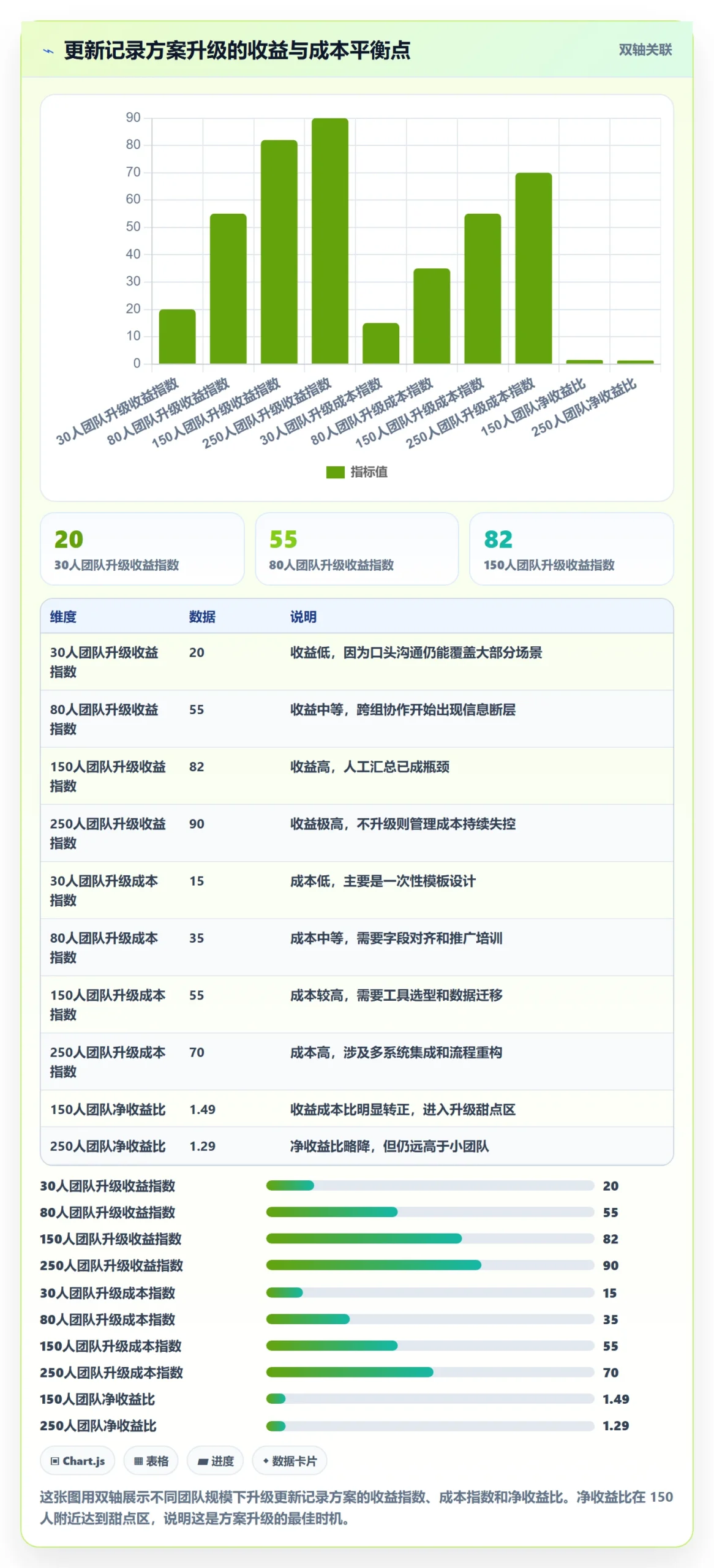This screenshot has width=714, height=1568.
Task: Select table cell 成本低，主要是一次性模板设计
Action: point(383,881)
